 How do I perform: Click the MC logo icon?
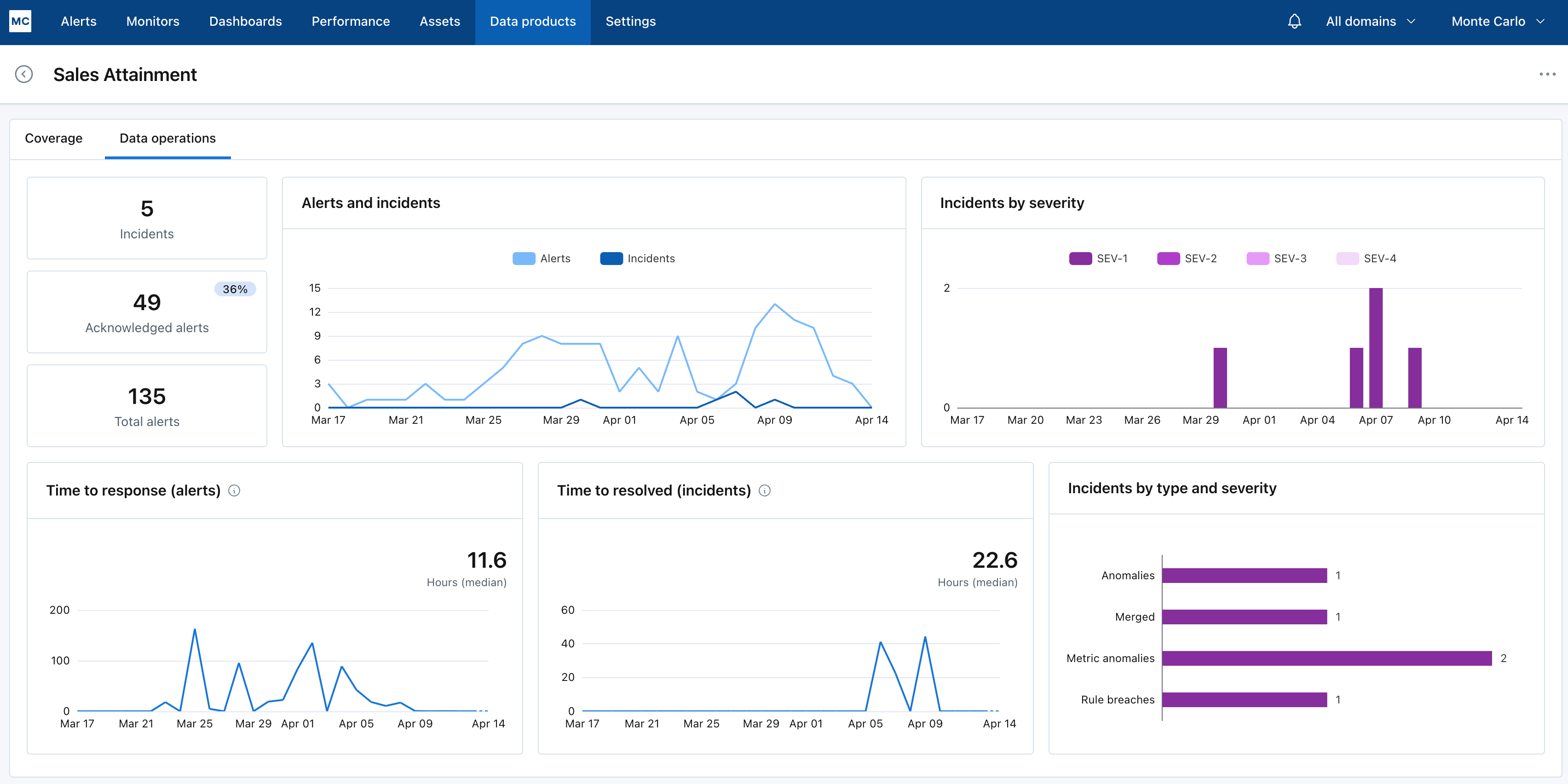point(20,21)
